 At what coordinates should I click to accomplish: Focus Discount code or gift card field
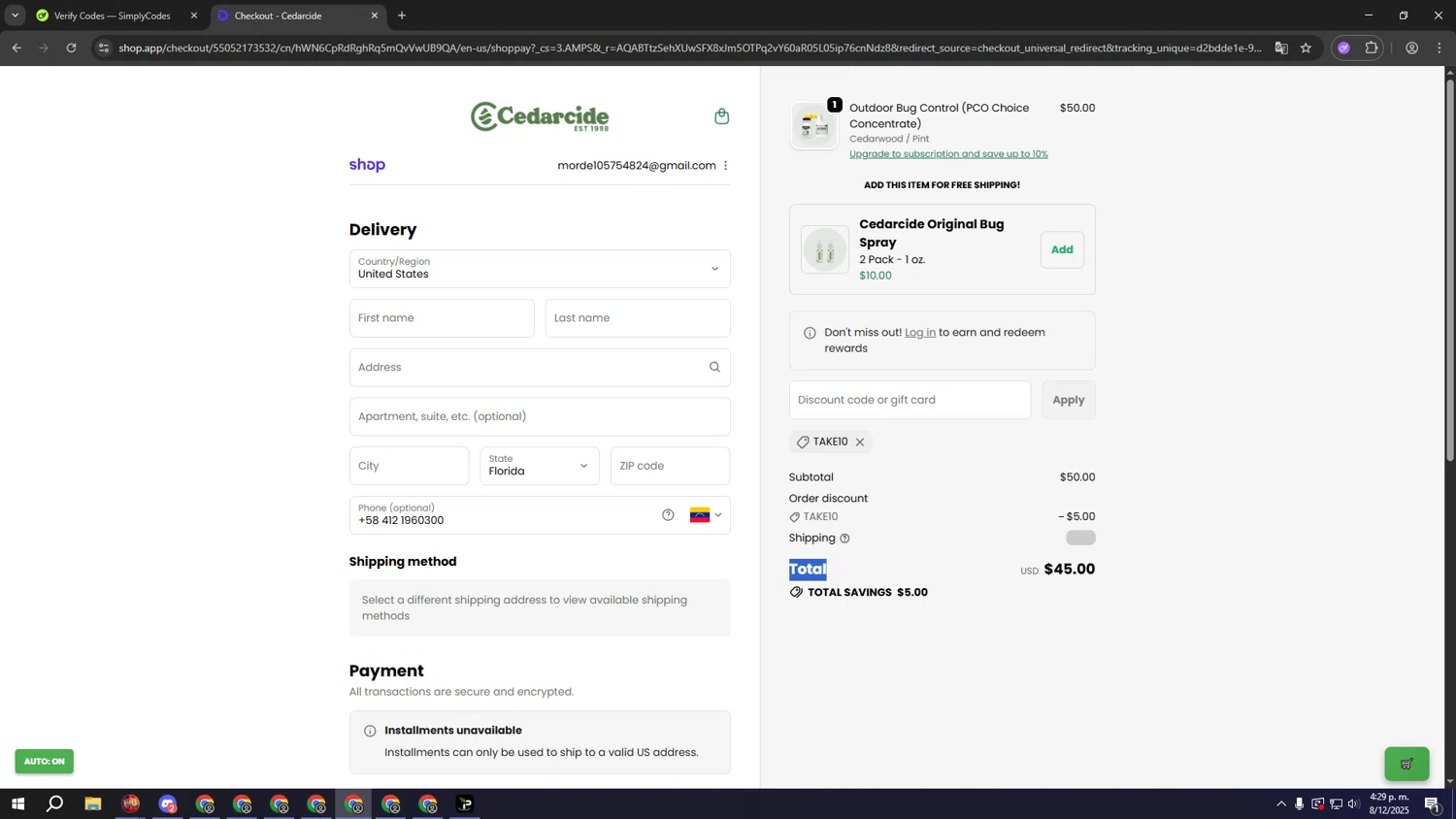tap(910, 400)
